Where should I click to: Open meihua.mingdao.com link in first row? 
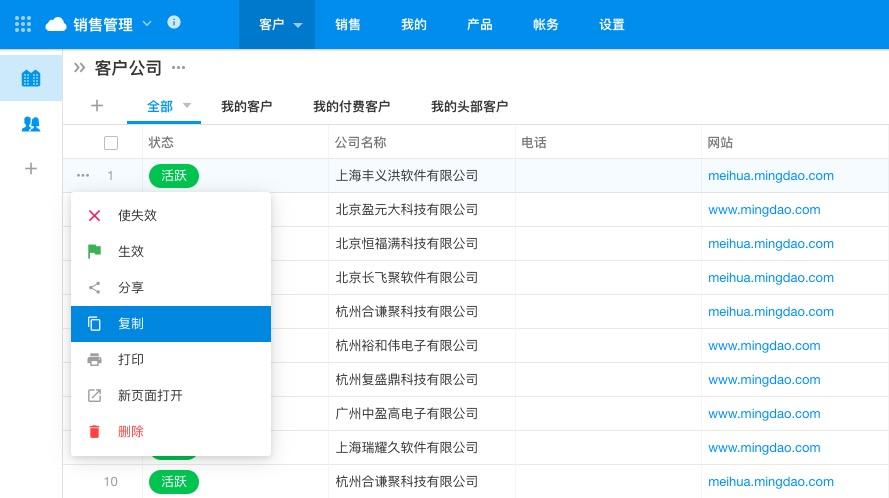point(770,176)
